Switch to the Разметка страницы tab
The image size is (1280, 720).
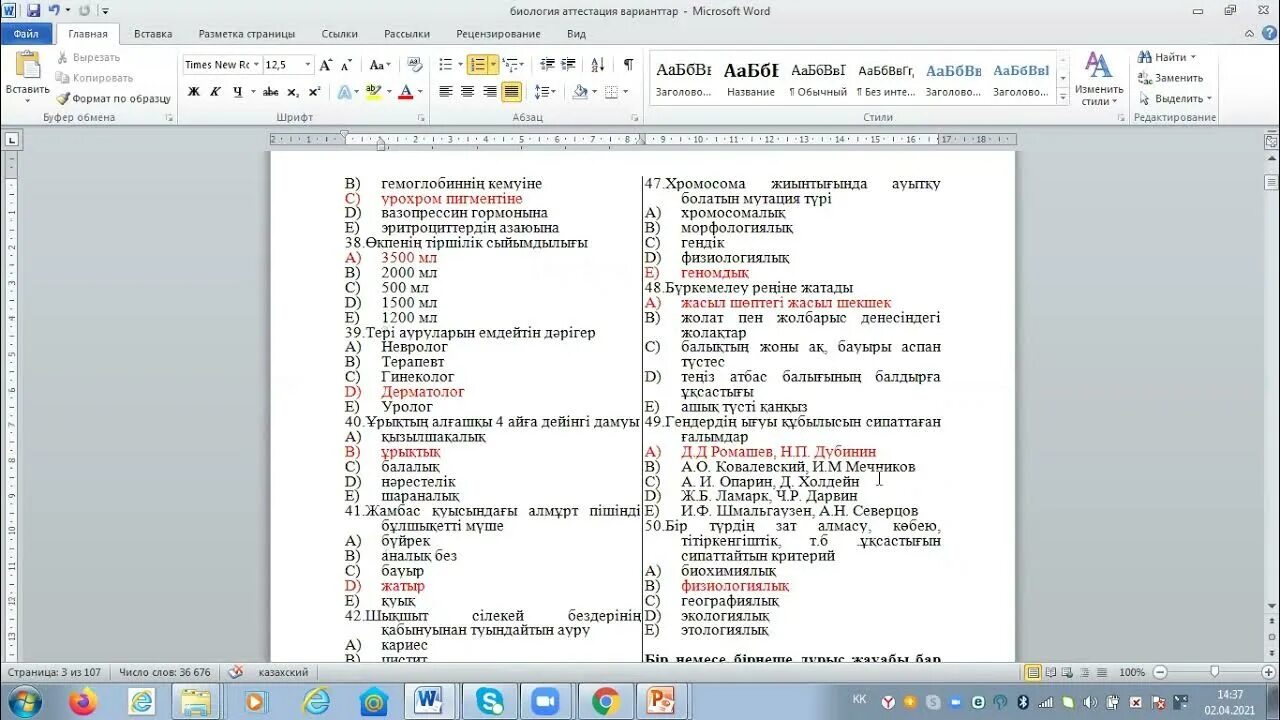pos(247,34)
